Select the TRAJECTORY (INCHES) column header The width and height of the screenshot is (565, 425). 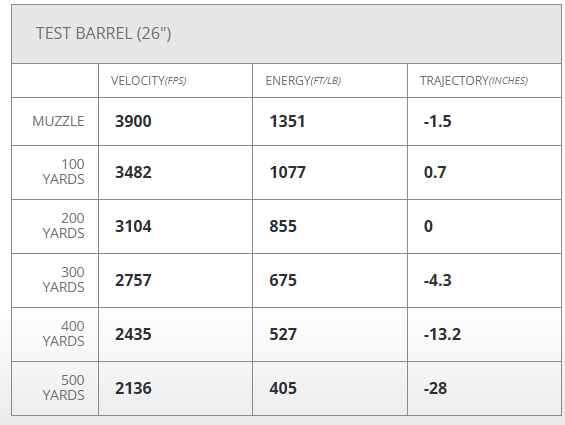pos(474,81)
